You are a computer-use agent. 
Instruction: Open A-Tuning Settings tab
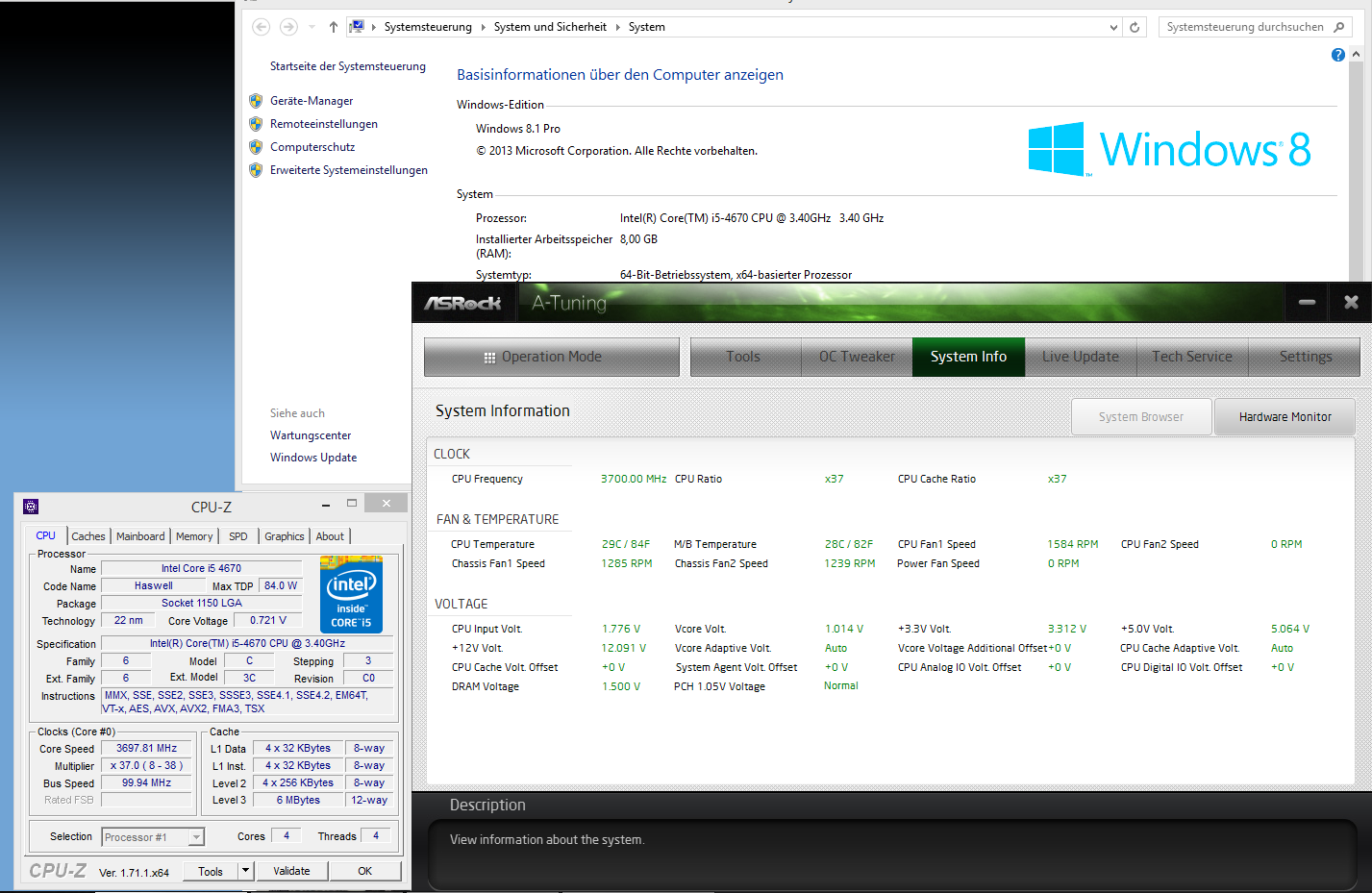click(x=1305, y=357)
